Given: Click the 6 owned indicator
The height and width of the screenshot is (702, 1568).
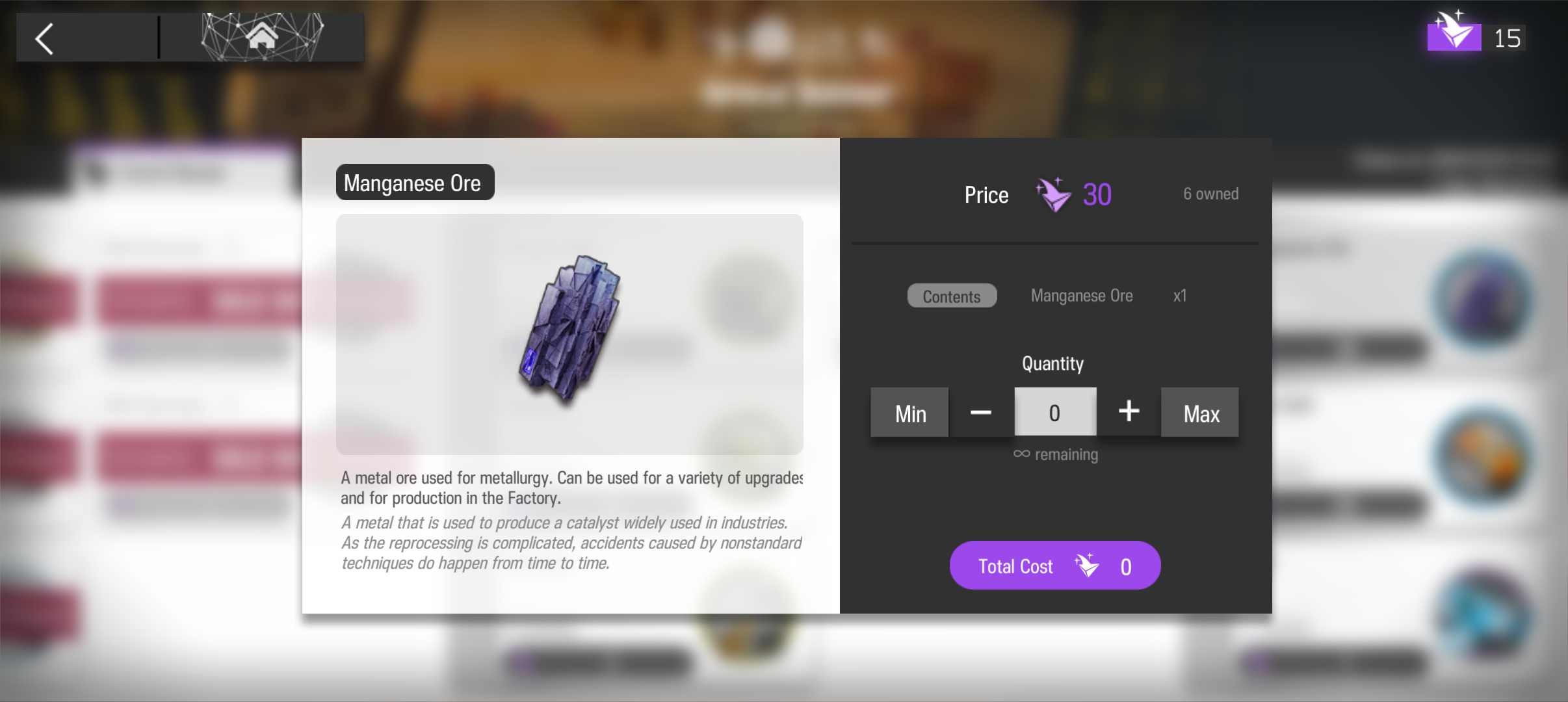Looking at the screenshot, I should pos(1210,194).
